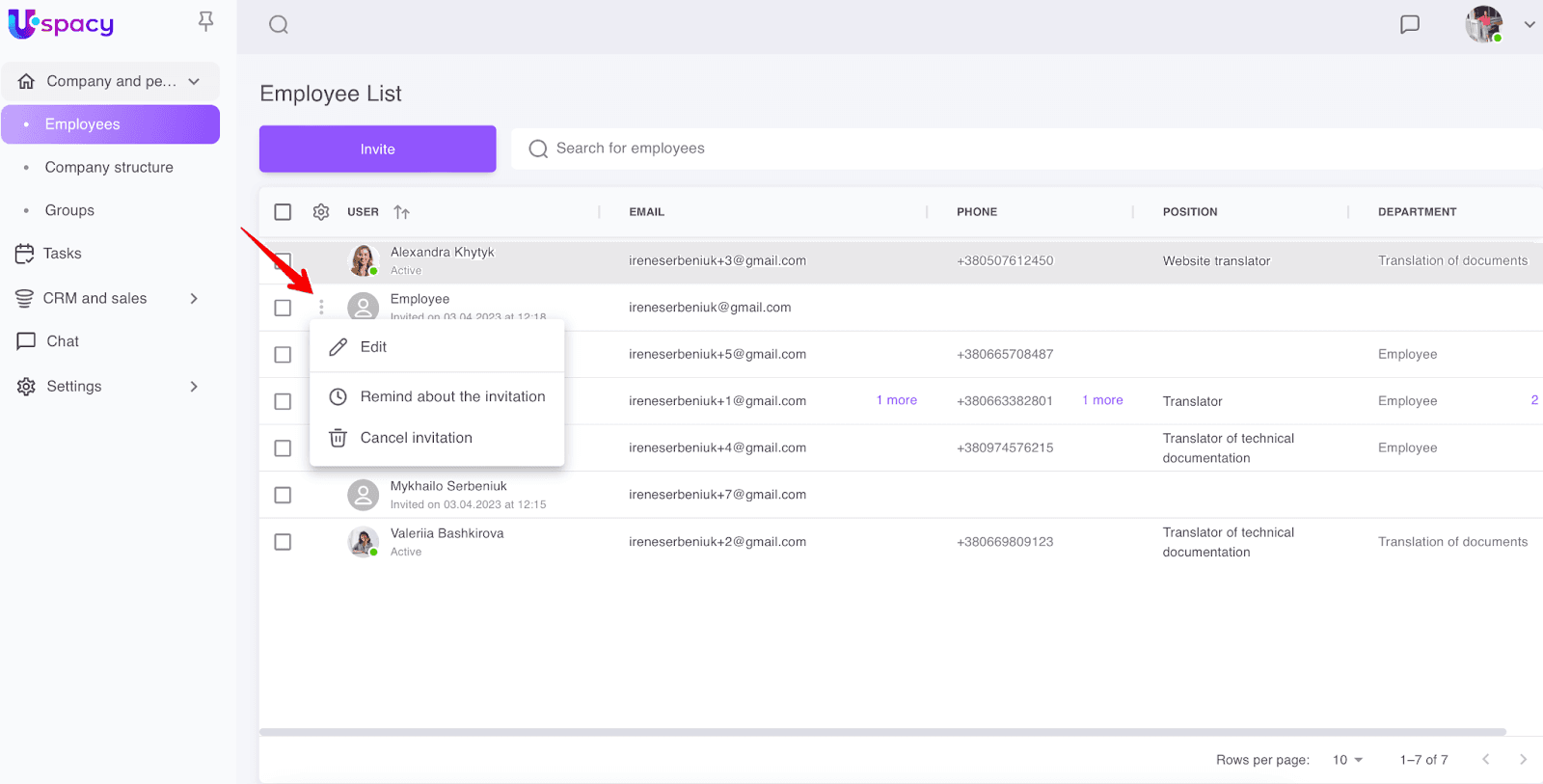Click the global search magnifier icon
The height and width of the screenshot is (784, 1543).
[279, 25]
